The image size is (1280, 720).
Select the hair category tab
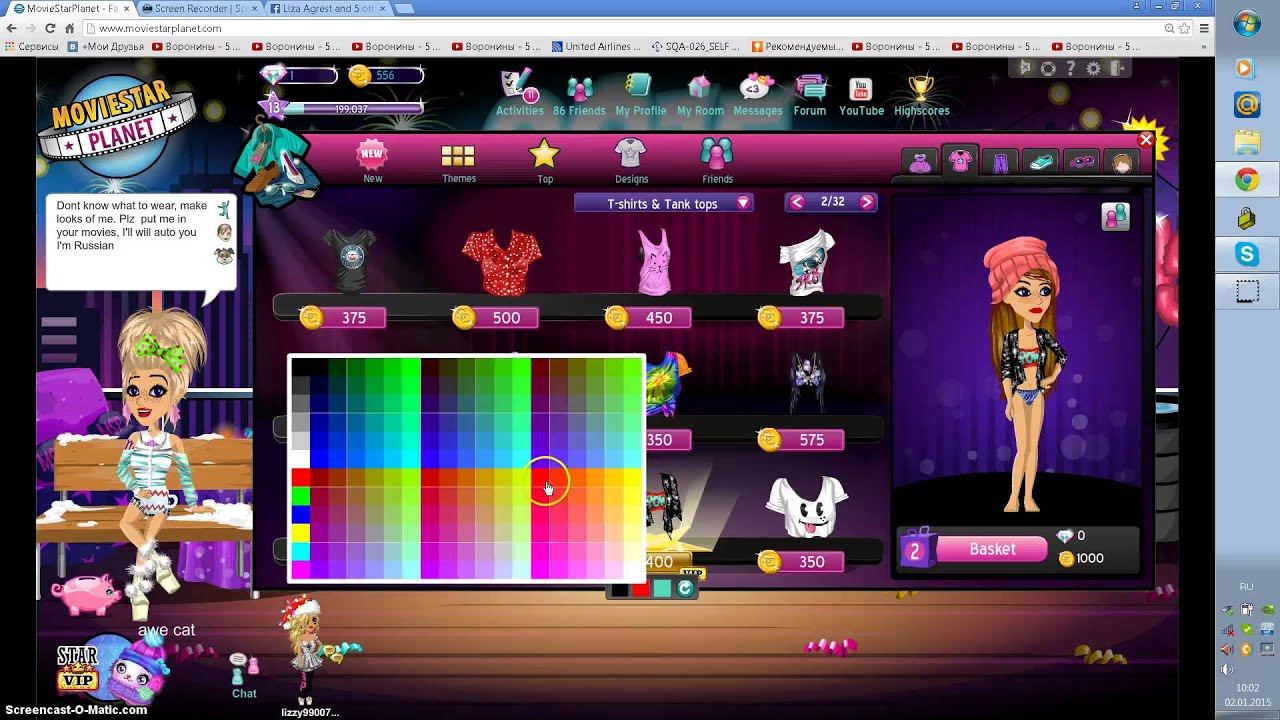pyautogui.click(x=1122, y=161)
